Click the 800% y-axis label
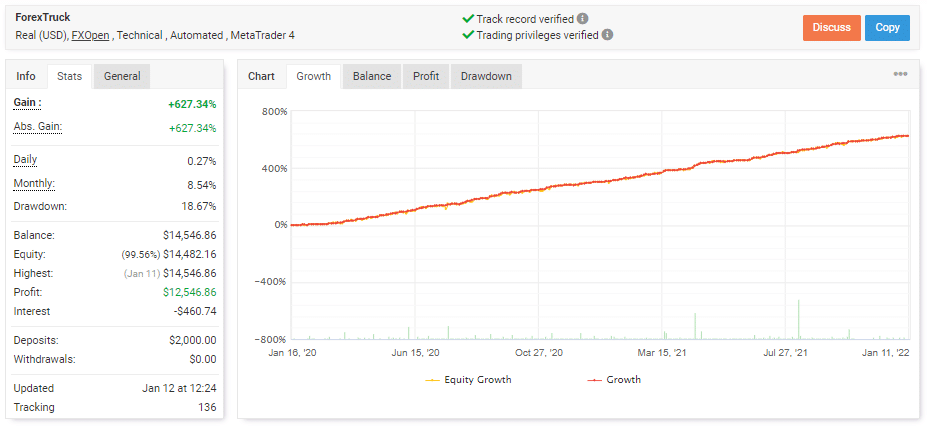This screenshot has width=927, height=426. (x=274, y=112)
